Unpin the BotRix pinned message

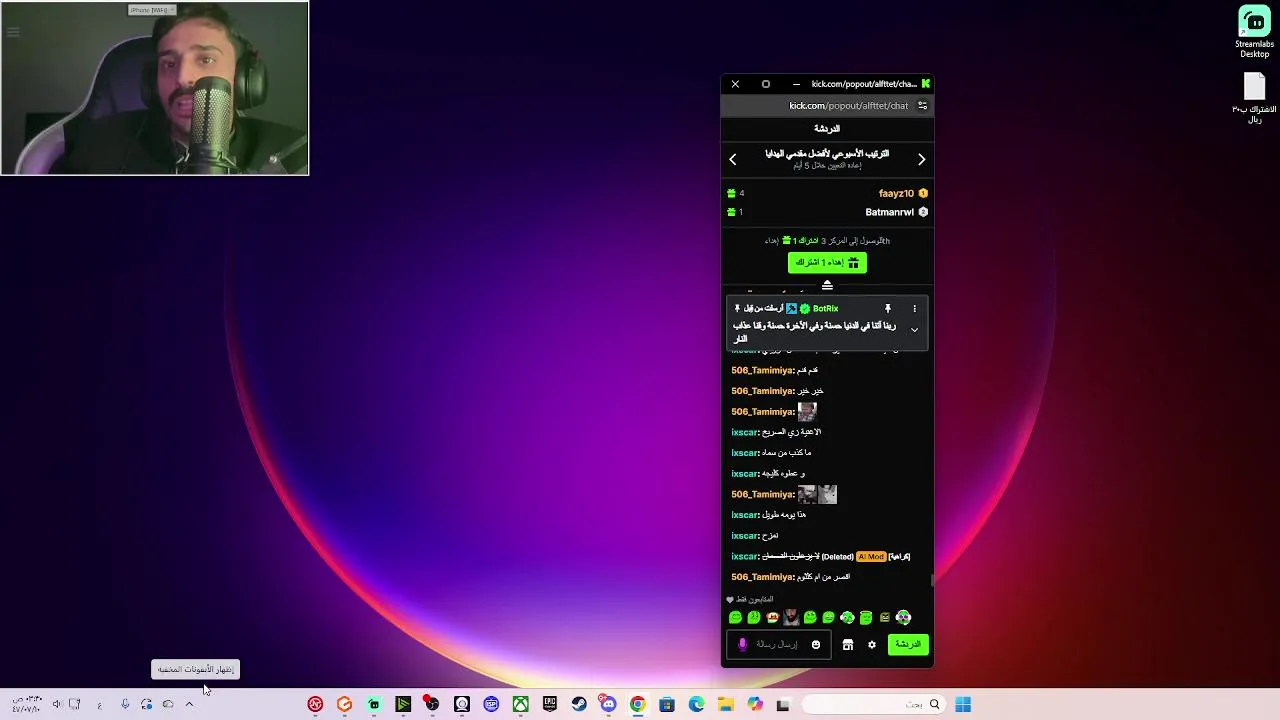click(x=887, y=309)
